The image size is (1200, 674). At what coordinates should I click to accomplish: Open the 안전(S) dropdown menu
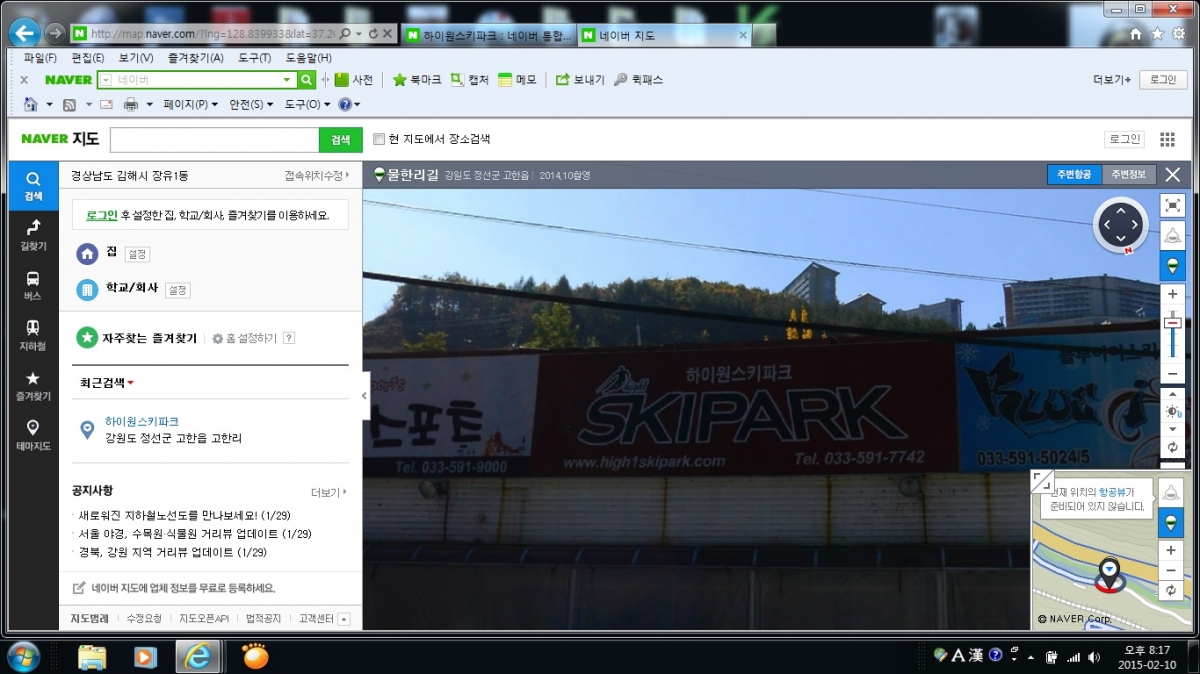(252, 104)
